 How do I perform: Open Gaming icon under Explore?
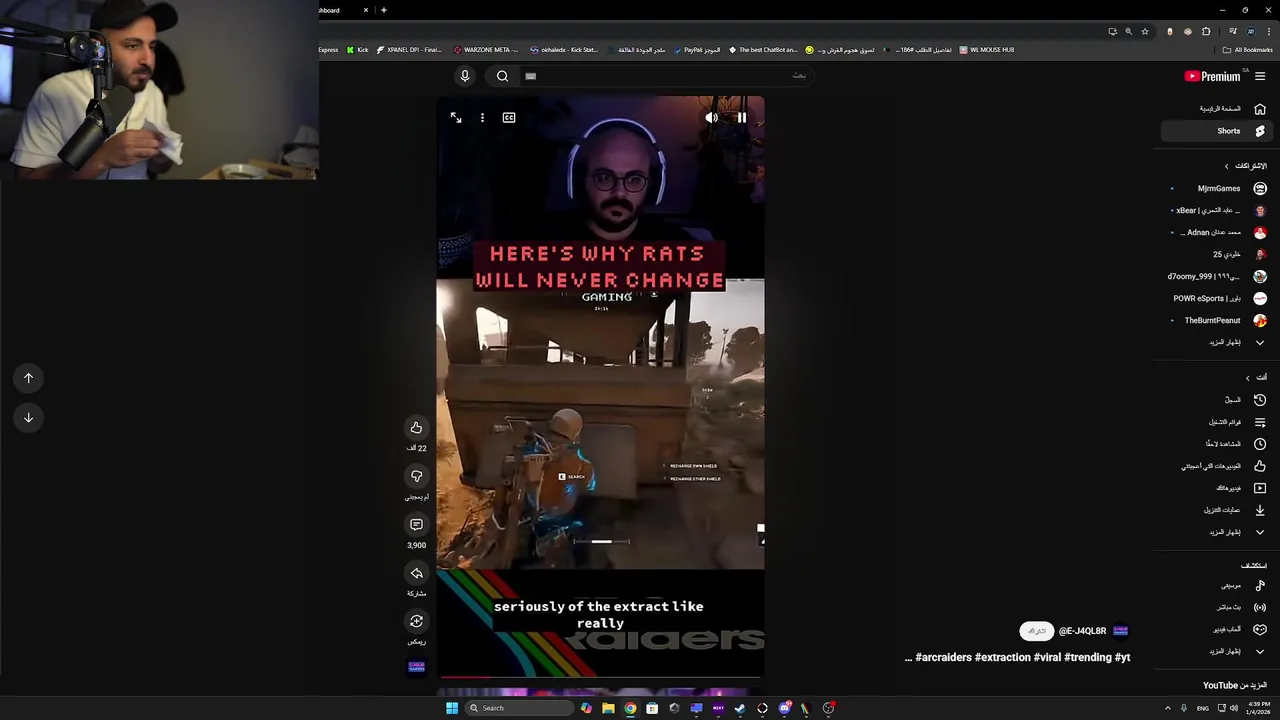pos(1260,630)
